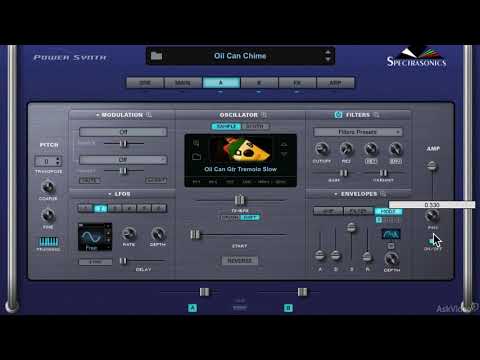Toggle the Filters power button

click(x=338, y=115)
